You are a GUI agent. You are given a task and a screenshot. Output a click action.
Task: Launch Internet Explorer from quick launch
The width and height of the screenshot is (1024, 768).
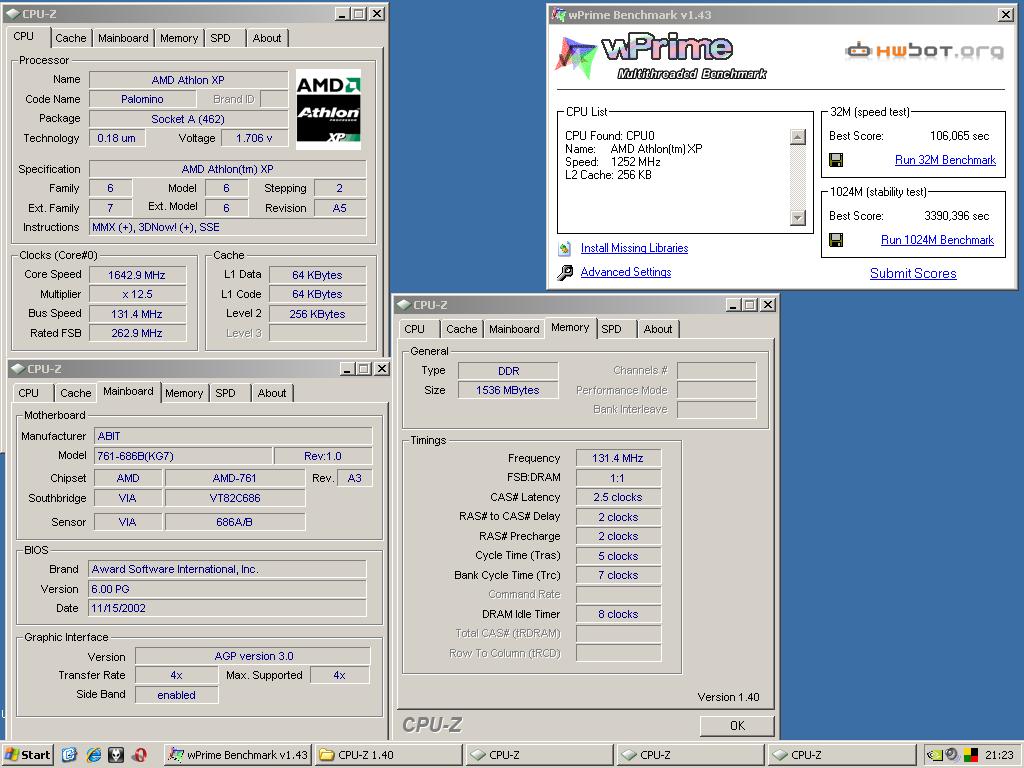(93, 755)
